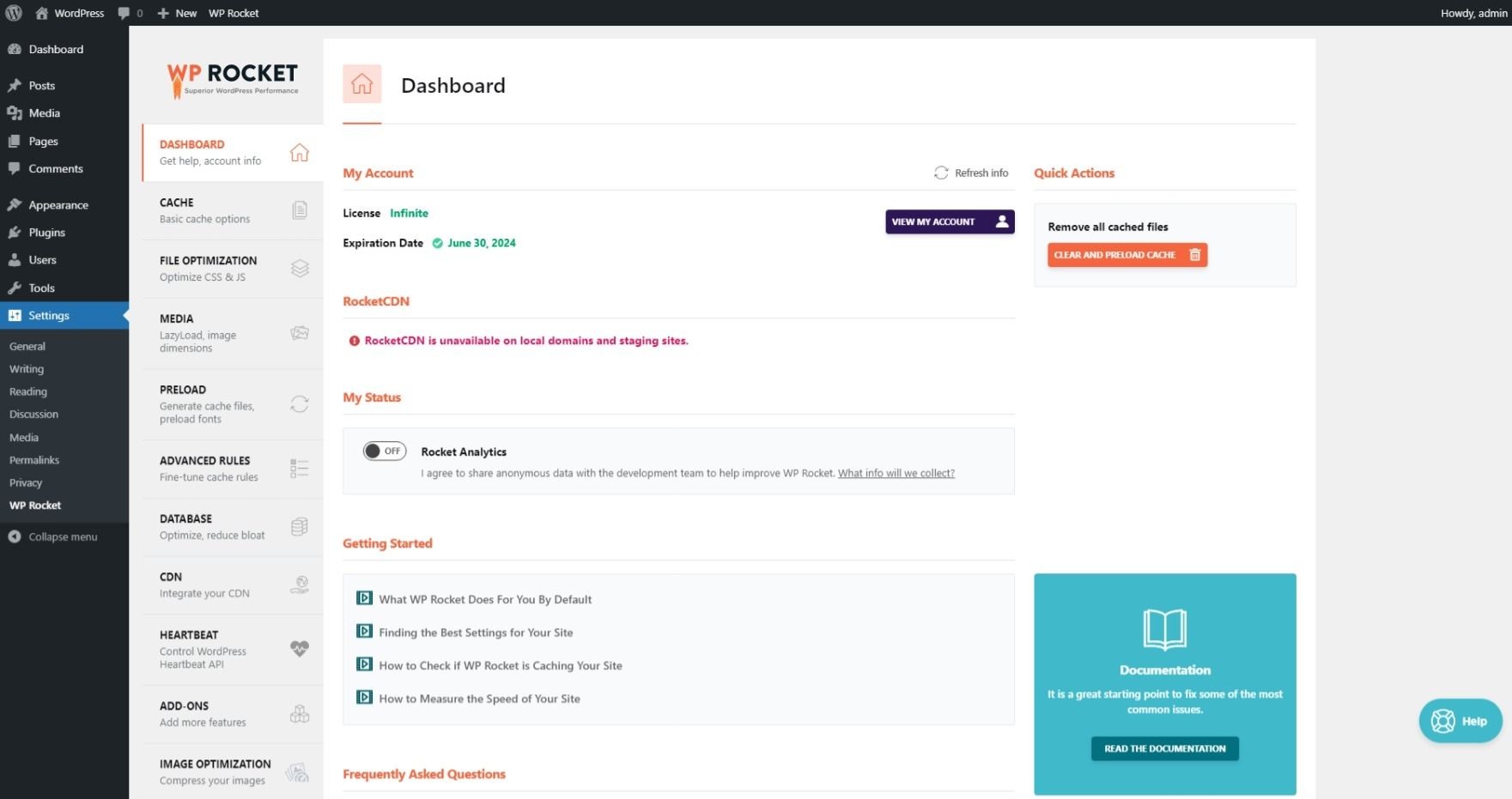Open the New content menu in admin bar

click(x=177, y=13)
